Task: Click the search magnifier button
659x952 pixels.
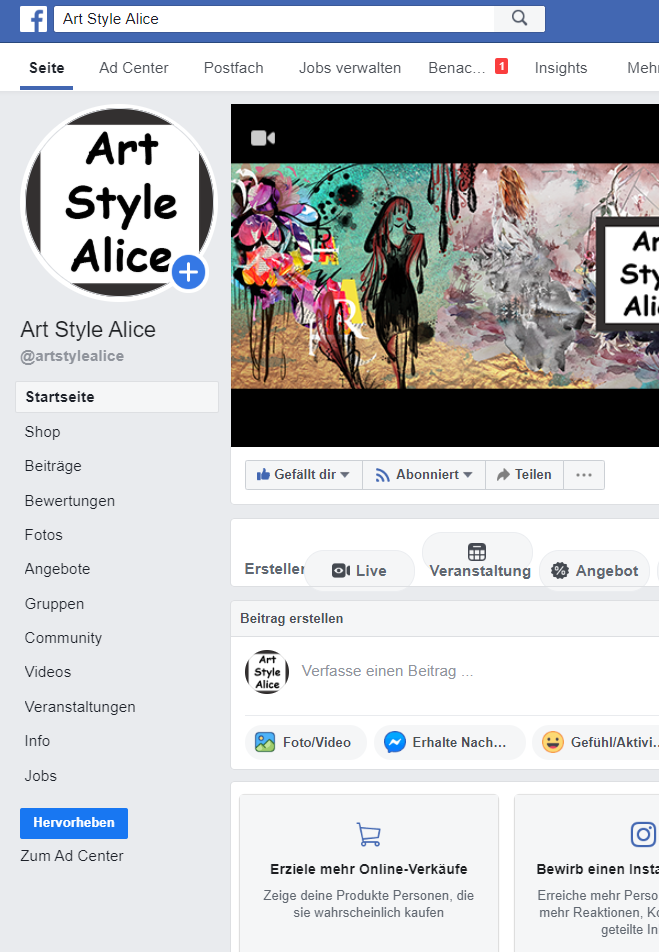Action: [519, 18]
